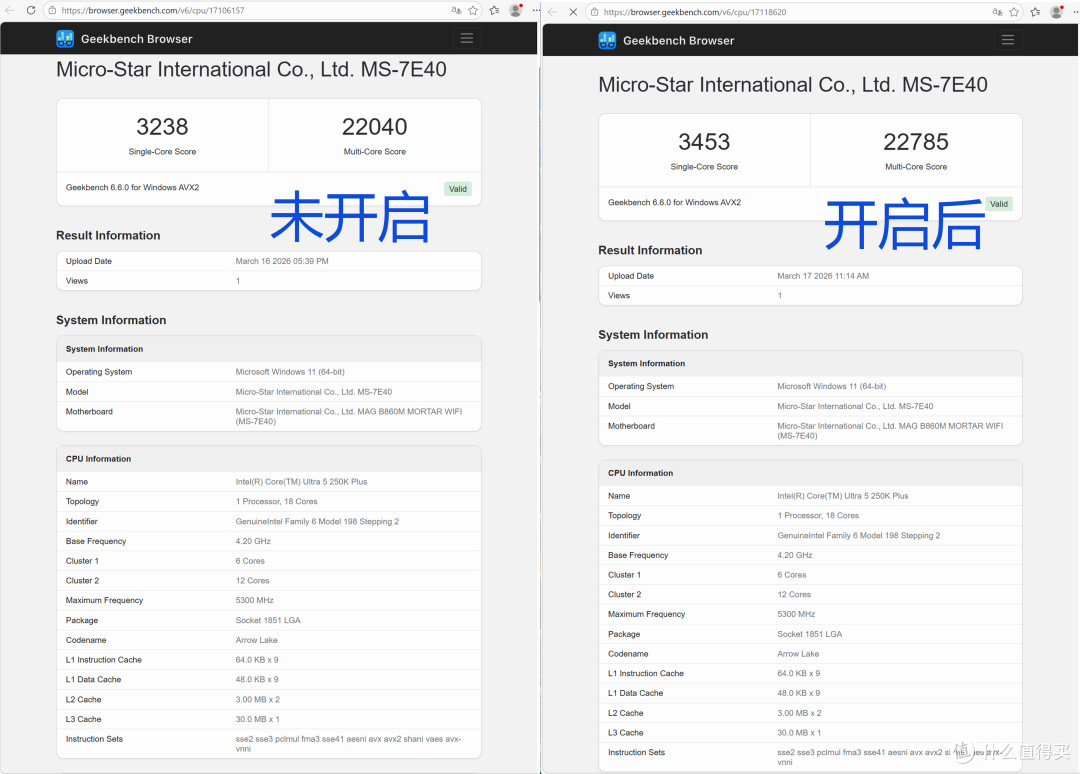Click the left window's vertical scrollbar thumb
This screenshot has height=774, width=1080.
tap(539, 186)
